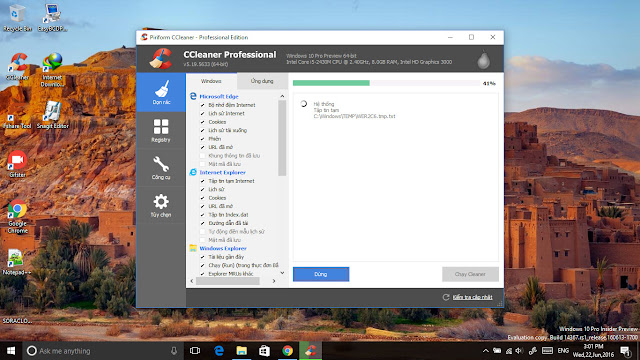Open Recycle Bin on desktop
The width and height of the screenshot is (640, 360).
click(17, 18)
